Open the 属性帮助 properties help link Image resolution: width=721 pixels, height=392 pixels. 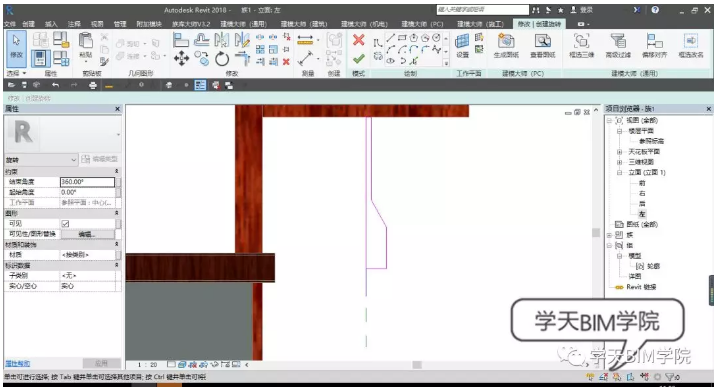coord(17,364)
